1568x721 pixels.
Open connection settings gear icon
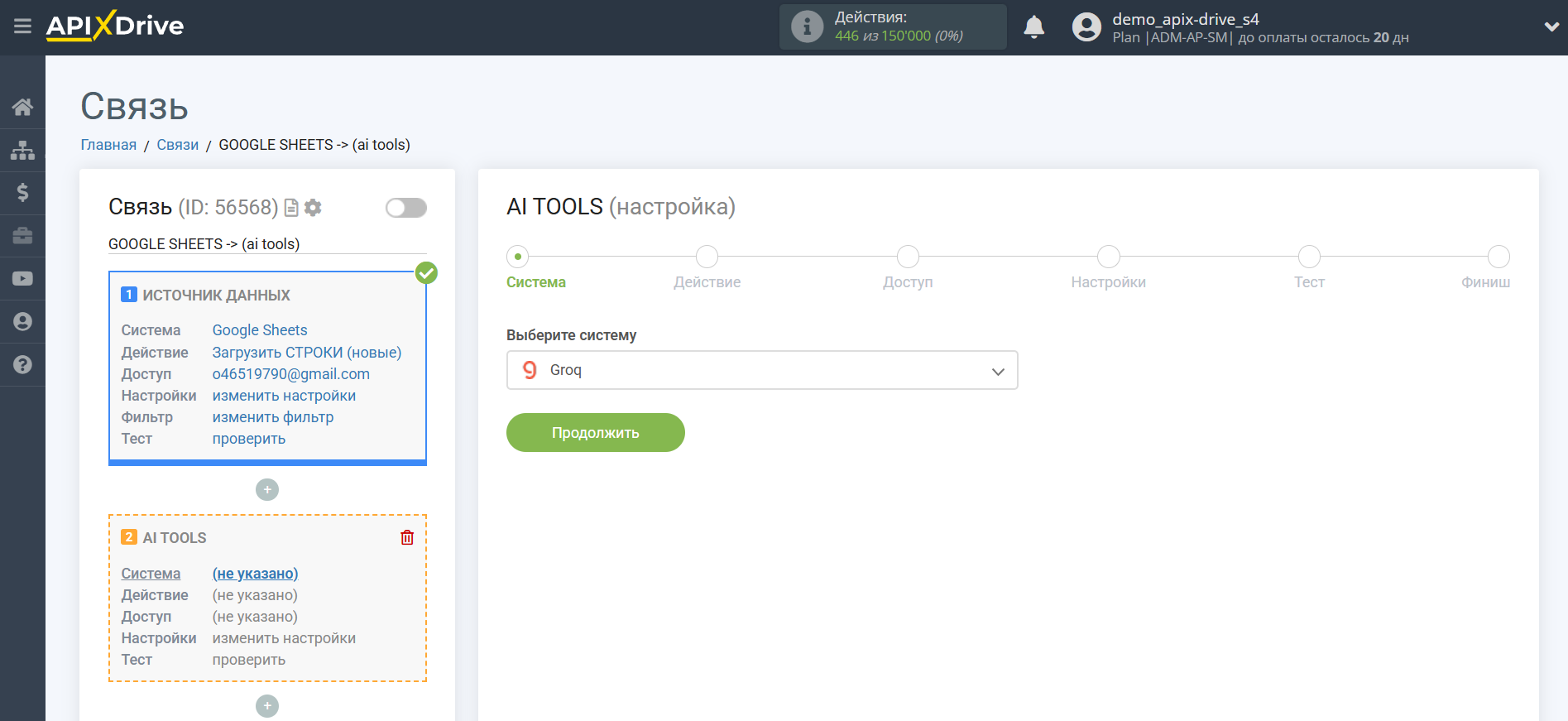click(x=313, y=208)
